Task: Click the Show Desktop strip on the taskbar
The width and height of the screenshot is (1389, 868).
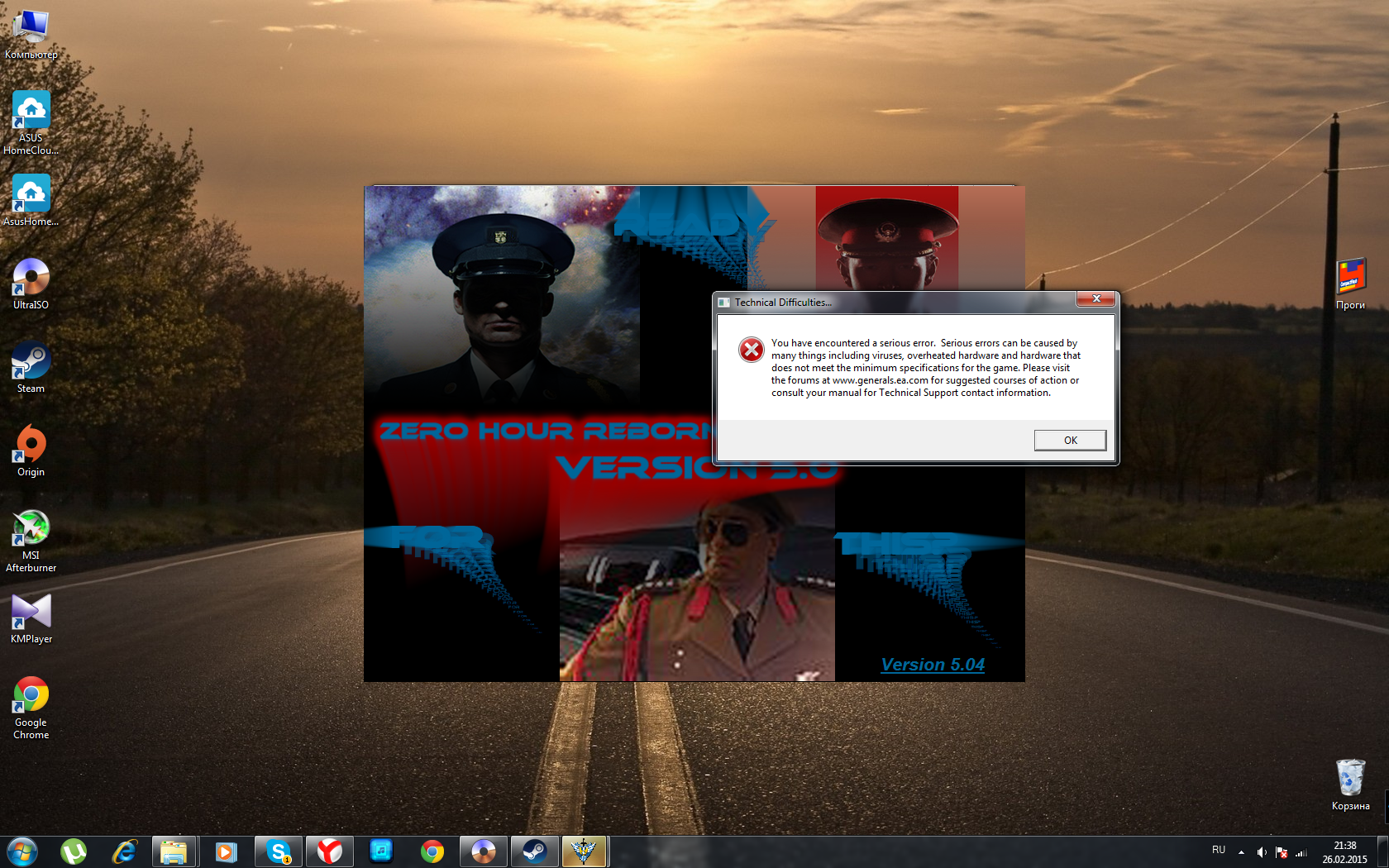Action: [x=1383, y=852]
